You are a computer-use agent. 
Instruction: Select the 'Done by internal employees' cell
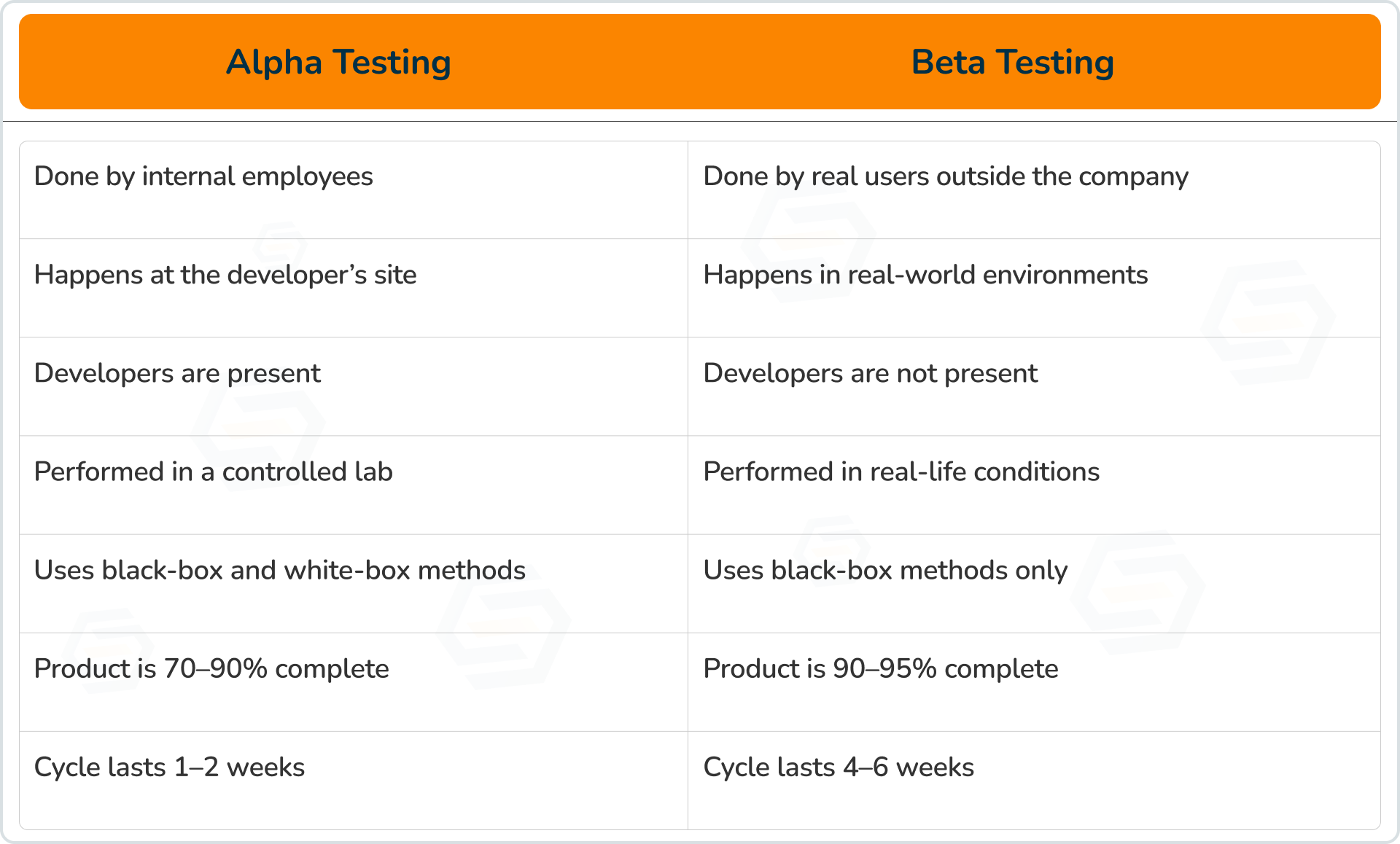[x=203, y=176]
